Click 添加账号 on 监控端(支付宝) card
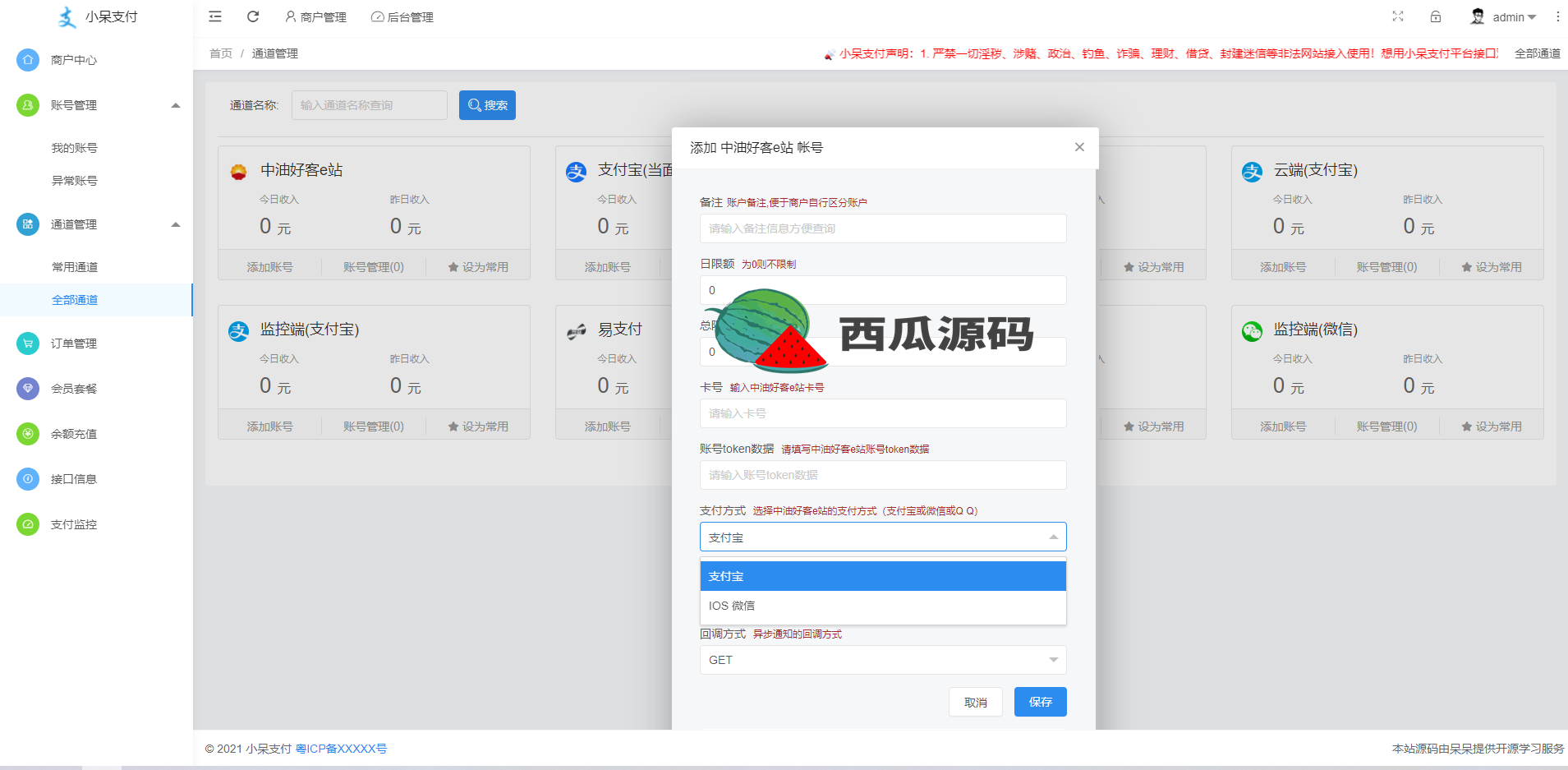The width and height of the screenshot is (1568, 770). (x=269, y=426)
